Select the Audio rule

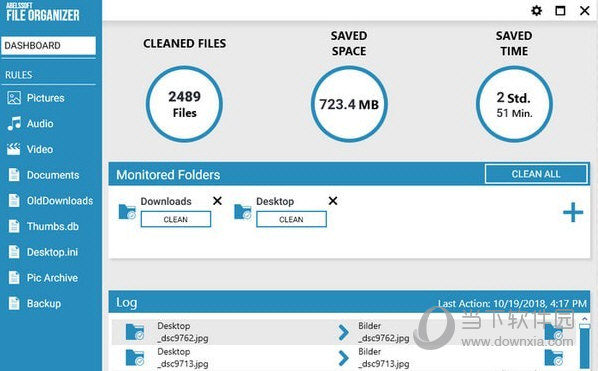pos(40,124)
